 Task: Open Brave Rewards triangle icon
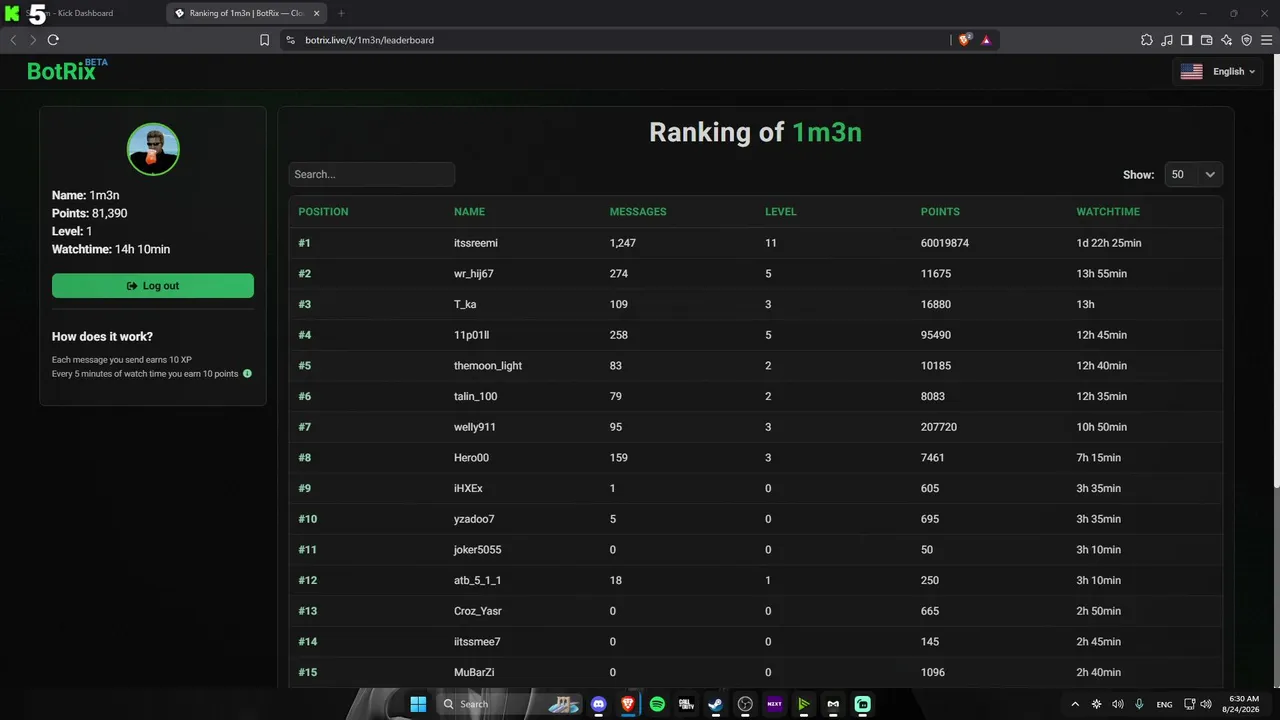click(x=986, y=40)
